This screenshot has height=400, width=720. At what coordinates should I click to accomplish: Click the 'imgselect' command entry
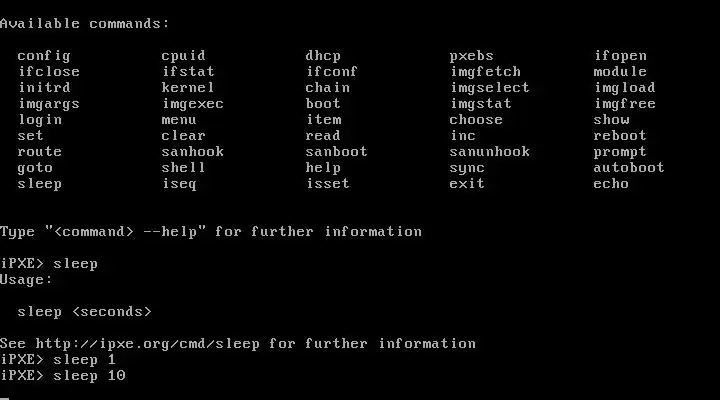coord(490,88)
